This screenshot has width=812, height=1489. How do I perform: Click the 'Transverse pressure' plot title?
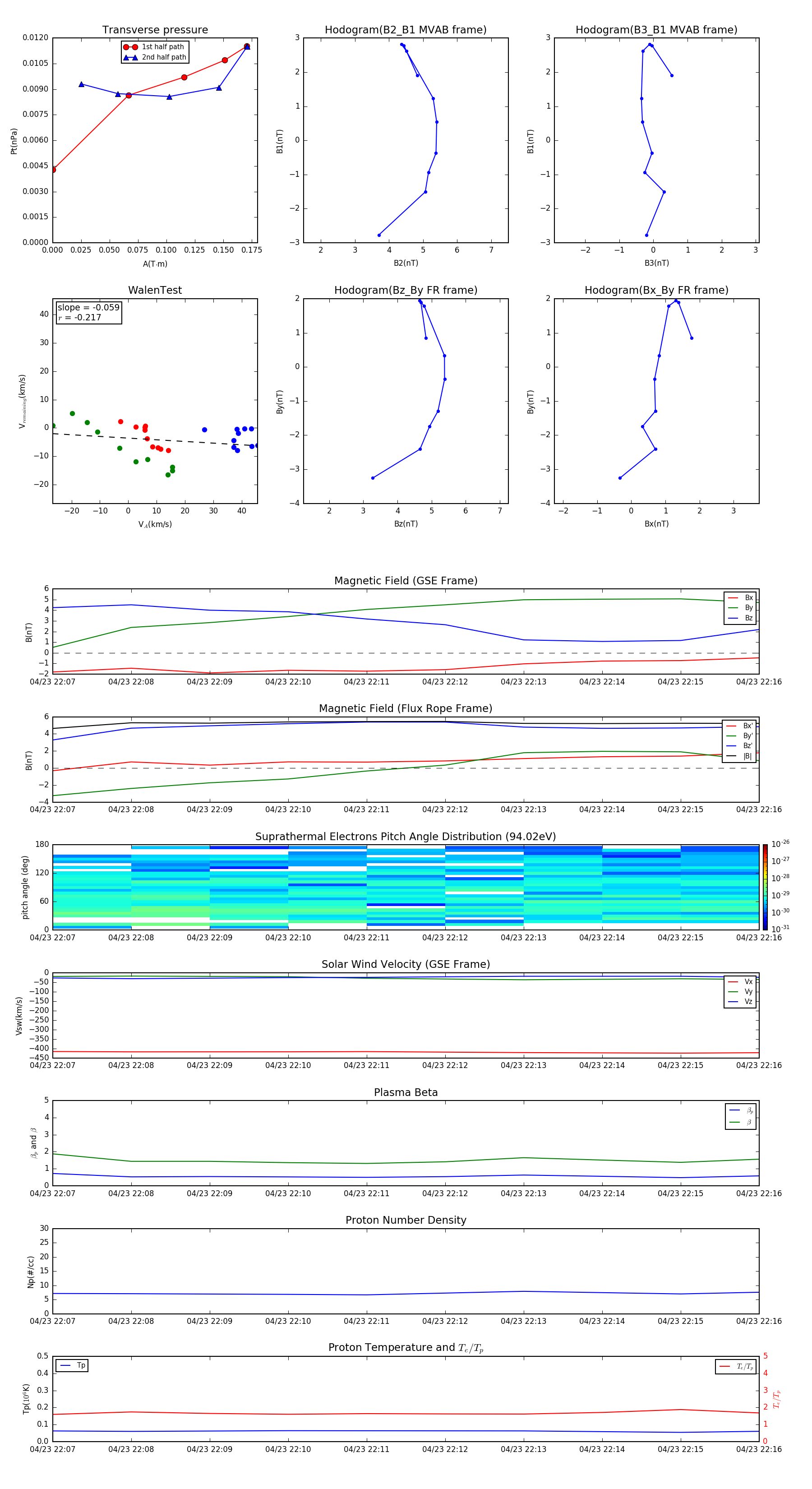click(155, 30)
